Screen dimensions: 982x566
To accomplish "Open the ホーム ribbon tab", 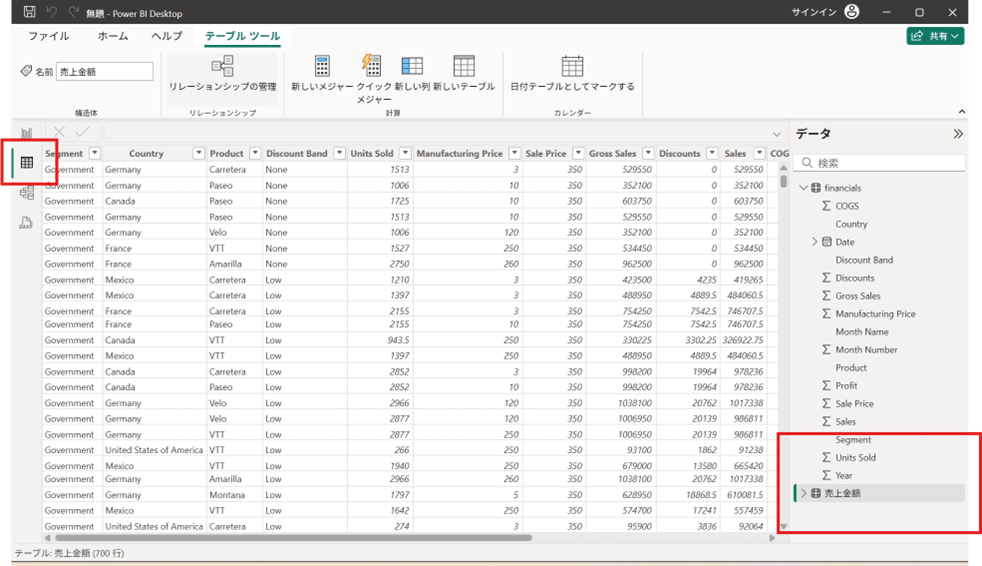I will [x=113, y=36].
